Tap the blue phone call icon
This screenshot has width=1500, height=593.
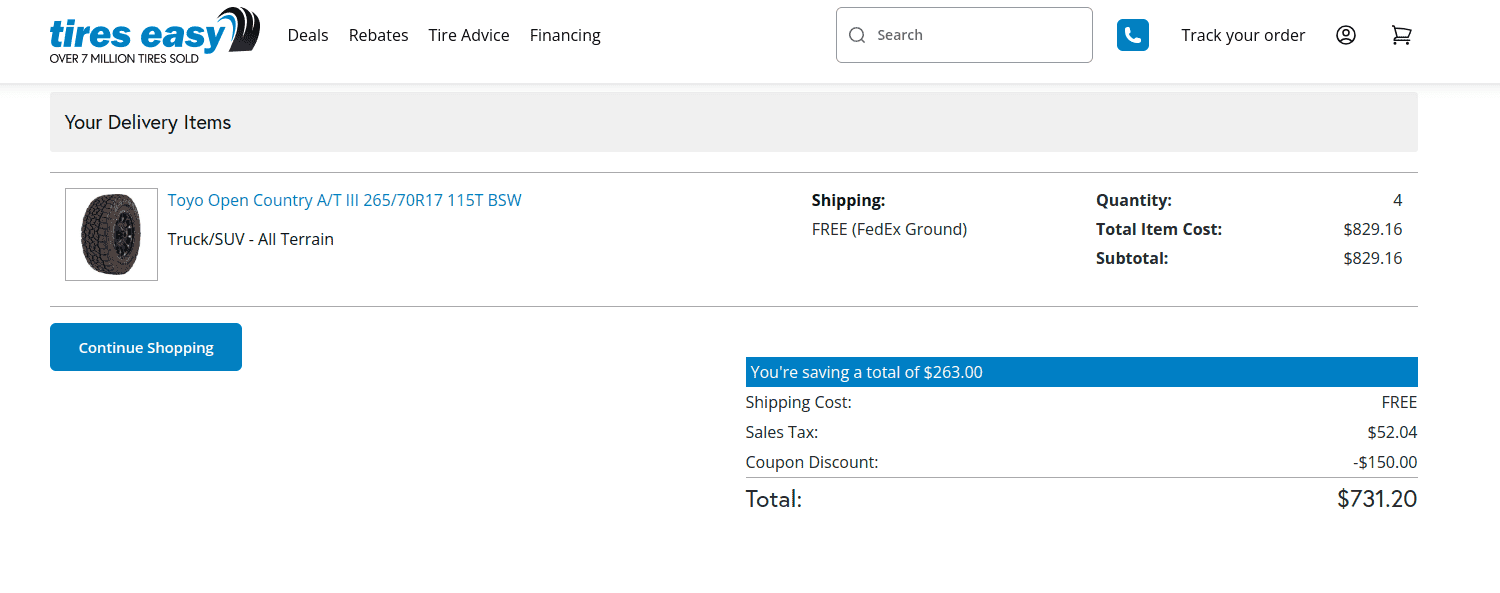click(x=1133, y=35)
